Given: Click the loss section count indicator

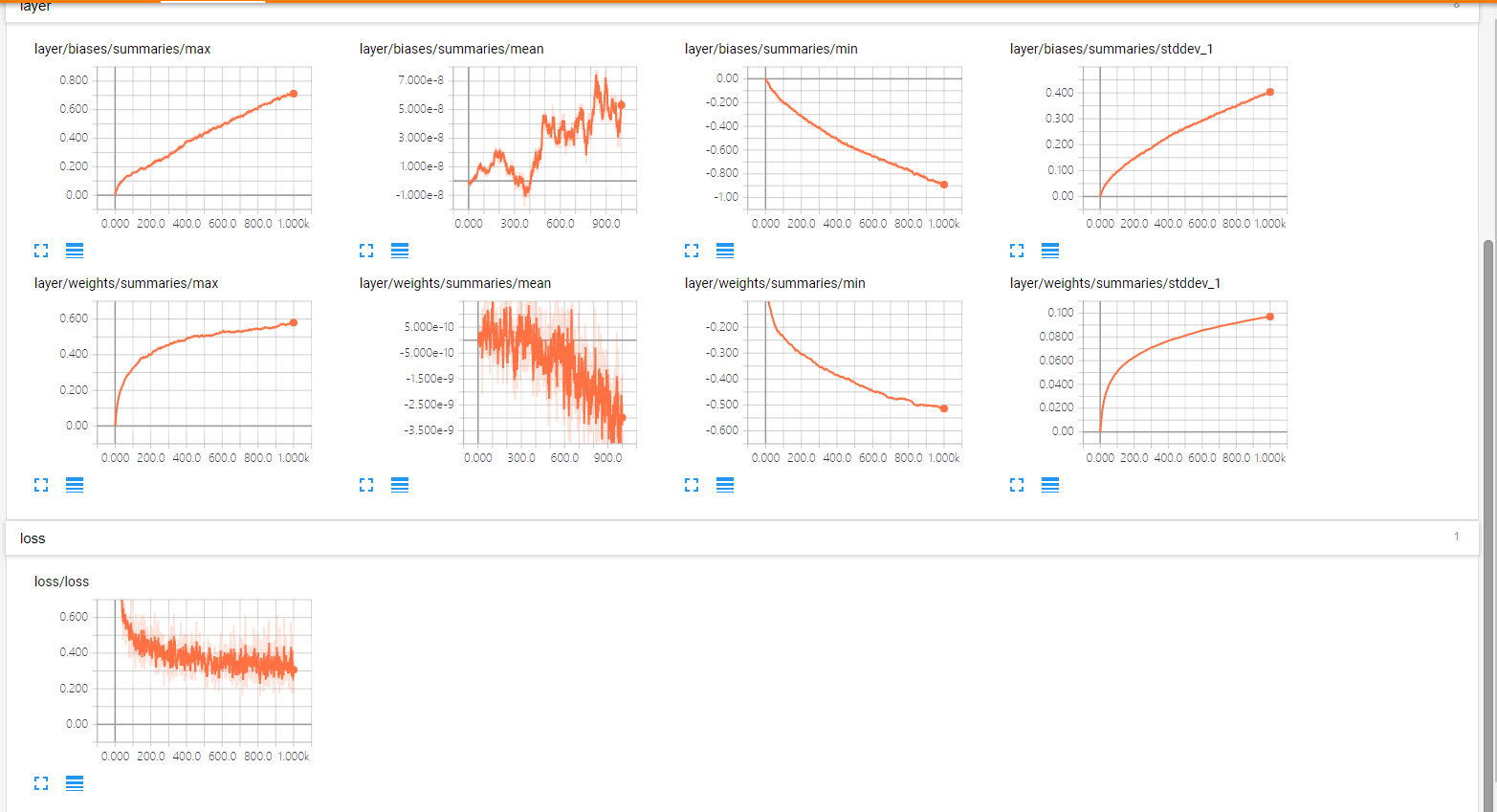Looking at the screenshot, I should pyautogui.click(x=1458, y=537).
